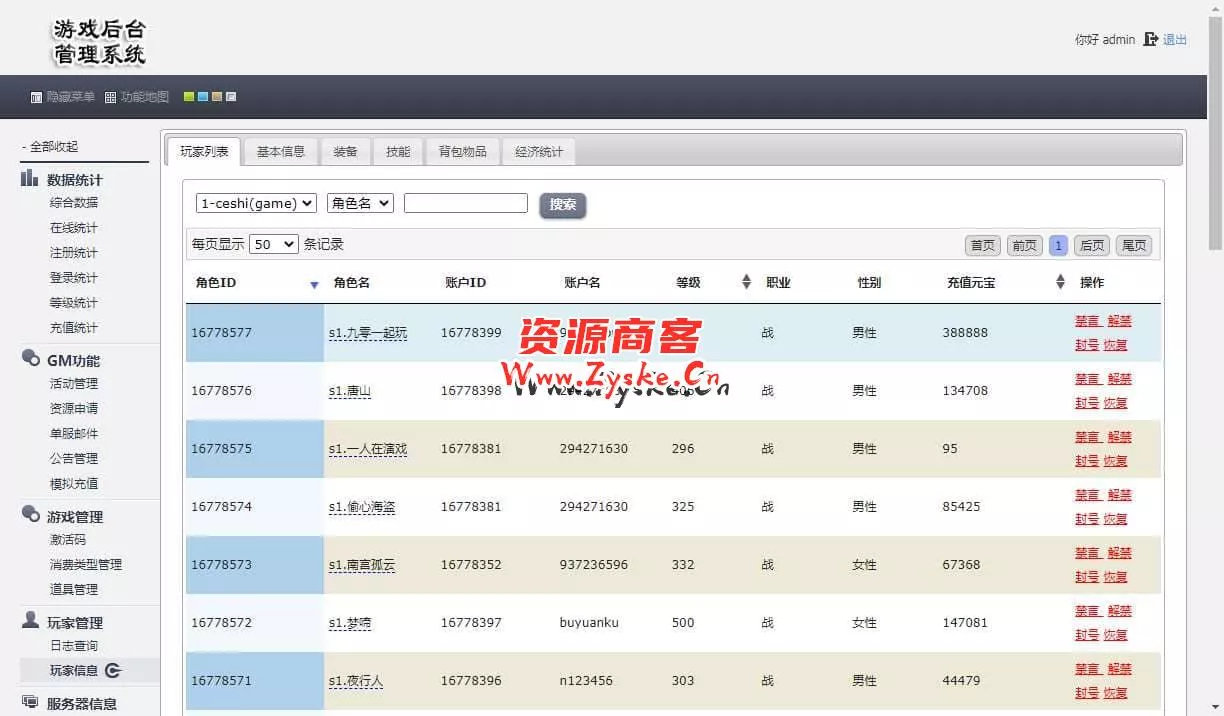This screenshot has height=716, width=1224.
Task: Switch to the 玩家列表 tab
Action: tap(204, 152)
